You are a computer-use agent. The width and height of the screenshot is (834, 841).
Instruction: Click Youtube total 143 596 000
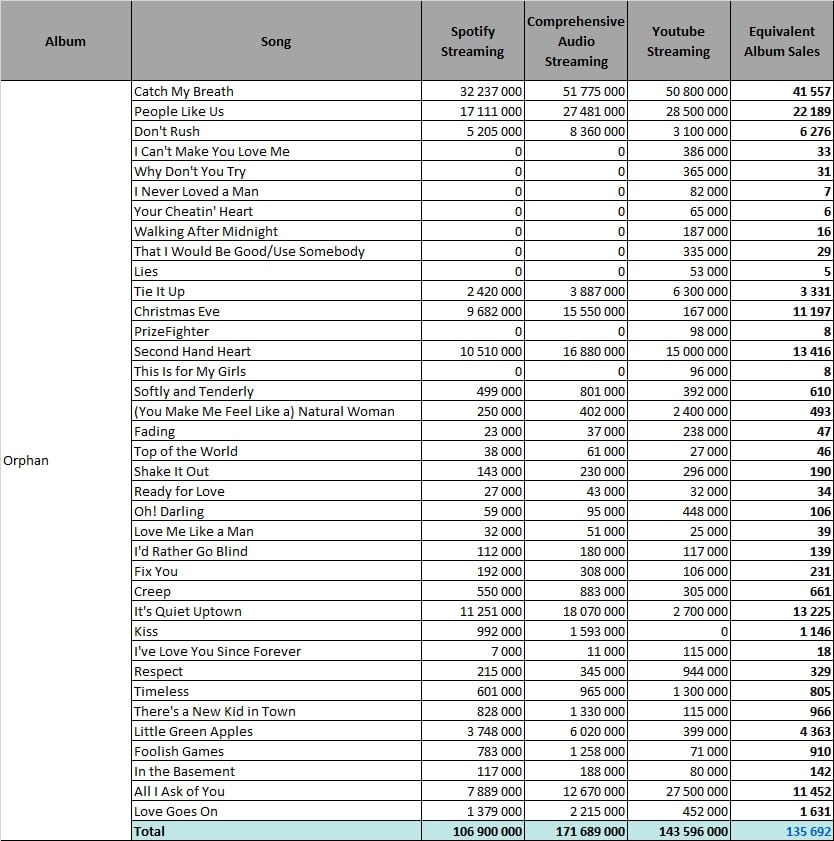click(678, 831)
